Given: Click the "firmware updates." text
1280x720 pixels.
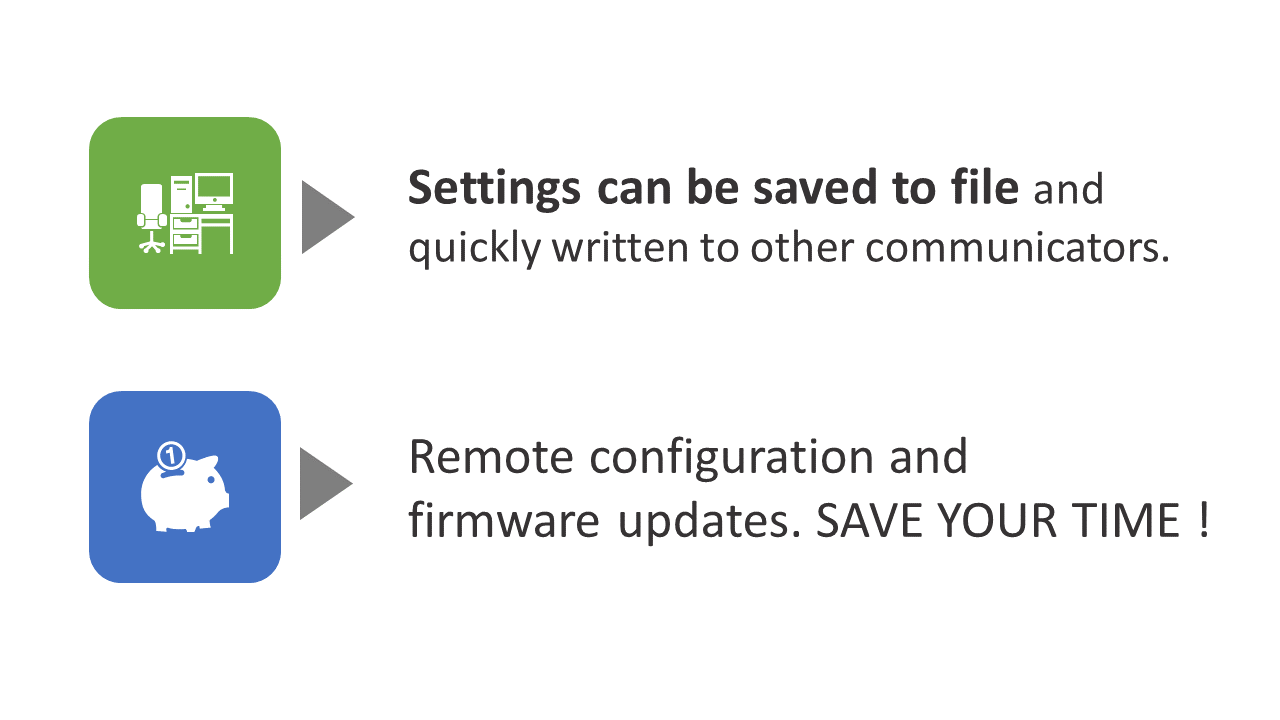Looking at the screenshot, I should coord(605,521).
